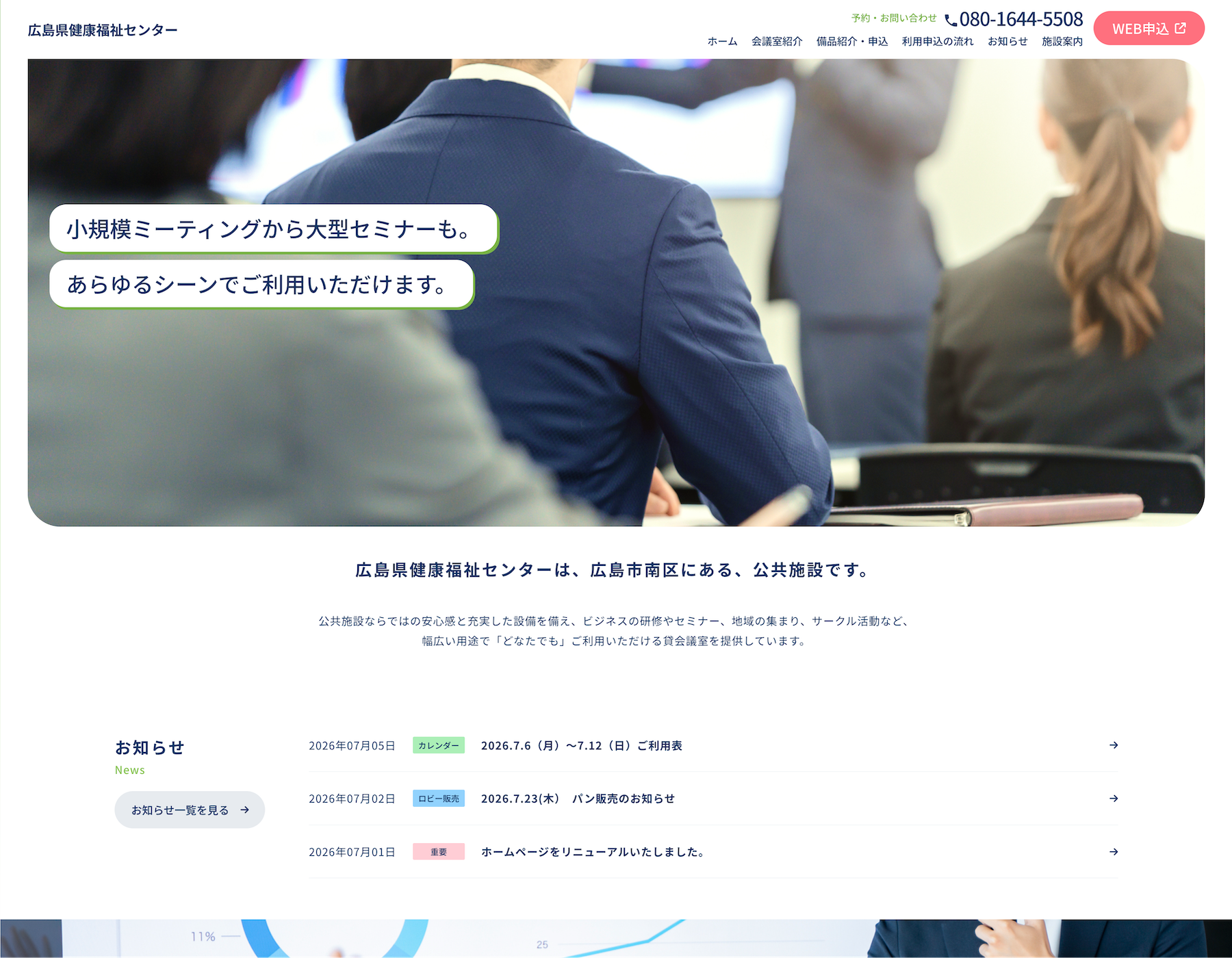Click the お知らせ section heading
This screenshot has height=958, width=1232.
coord(150,747)
